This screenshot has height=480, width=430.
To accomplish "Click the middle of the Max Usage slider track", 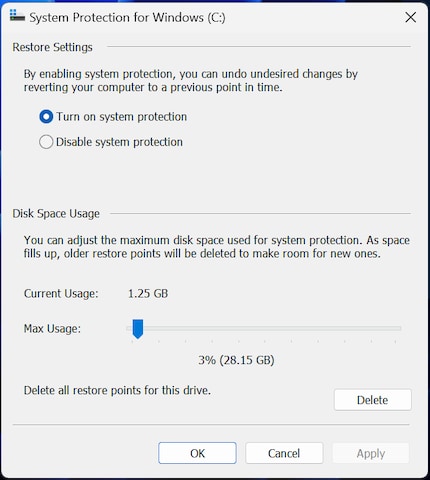I will tap(264, 328).
